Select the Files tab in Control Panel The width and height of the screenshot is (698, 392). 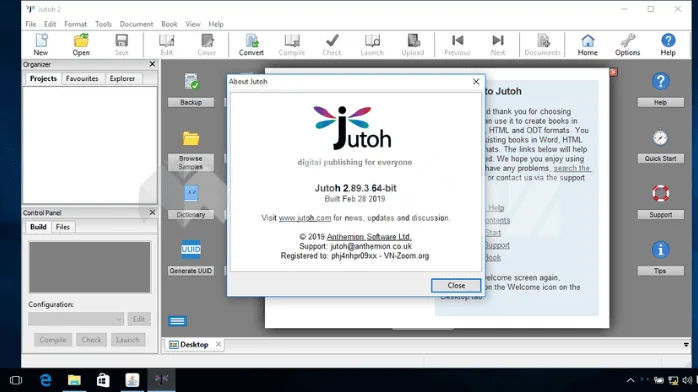coord(63,227)
